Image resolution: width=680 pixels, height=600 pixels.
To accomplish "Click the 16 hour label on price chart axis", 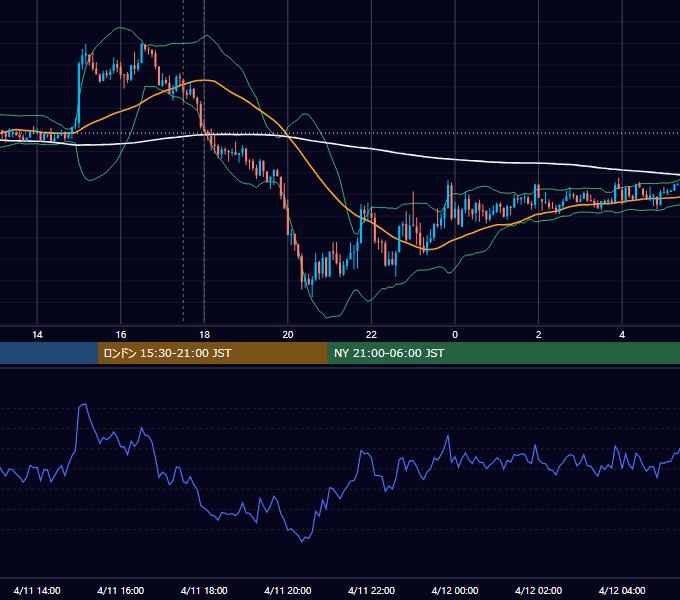I will pyautogui.click(x=121, y=335).
